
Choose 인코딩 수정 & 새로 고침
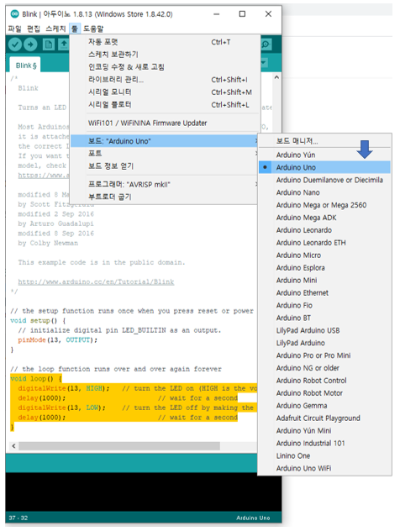(165, 67)
